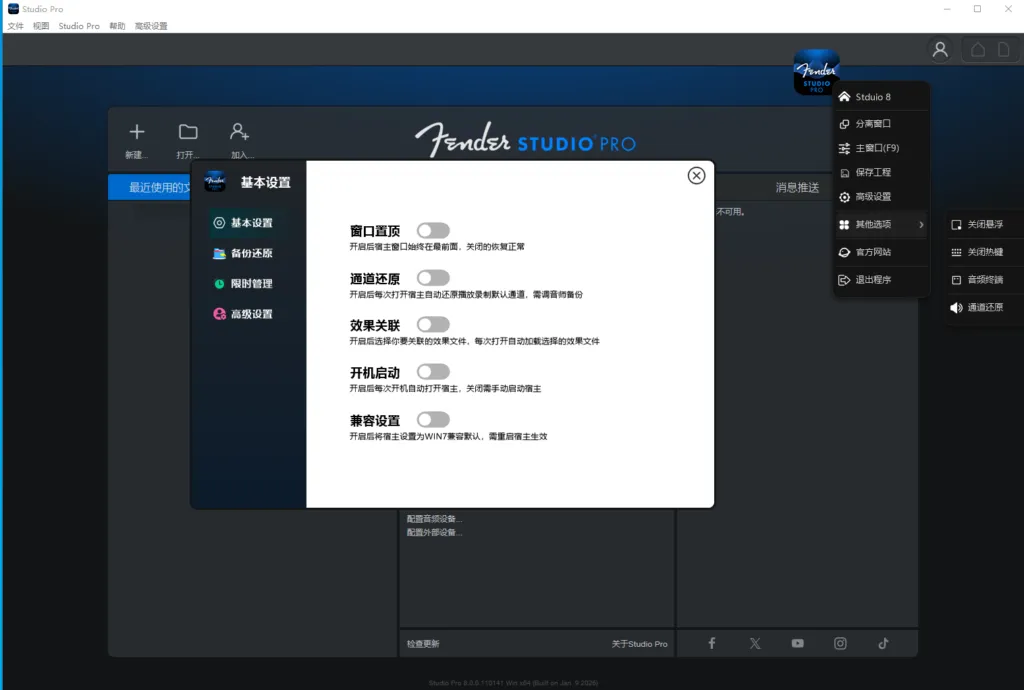The height and width of the screenshot is (690, 1024).
Task: Open the Studio Pro menu in menu bar
Action: click(79, 26)
